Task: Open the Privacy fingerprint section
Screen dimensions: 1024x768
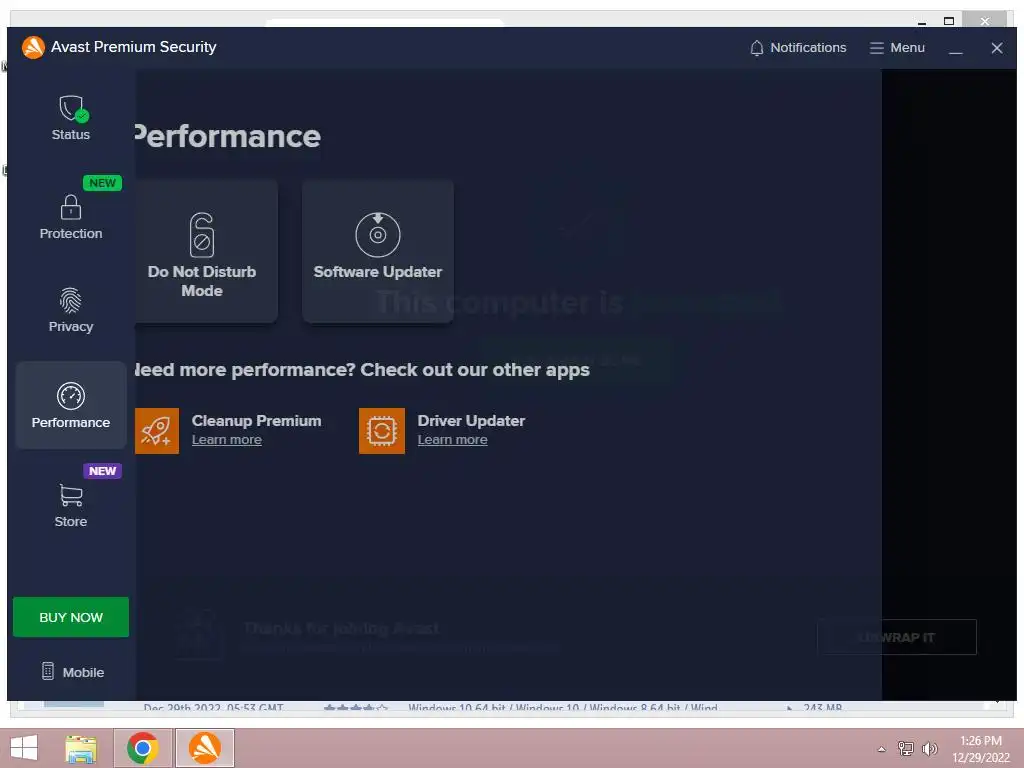Action: coord(71,310)
